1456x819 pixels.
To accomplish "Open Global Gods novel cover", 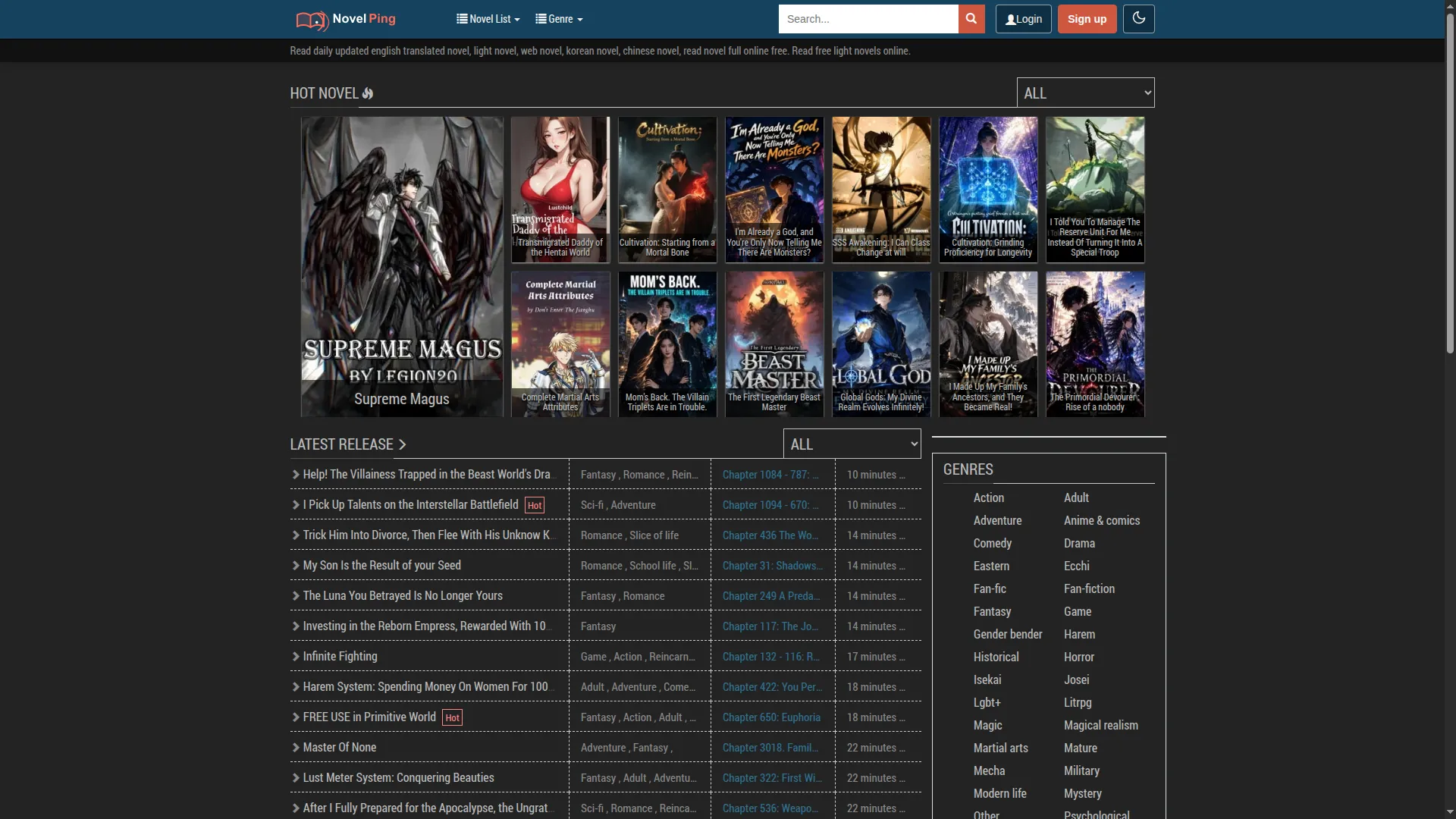I will (881, 344).
